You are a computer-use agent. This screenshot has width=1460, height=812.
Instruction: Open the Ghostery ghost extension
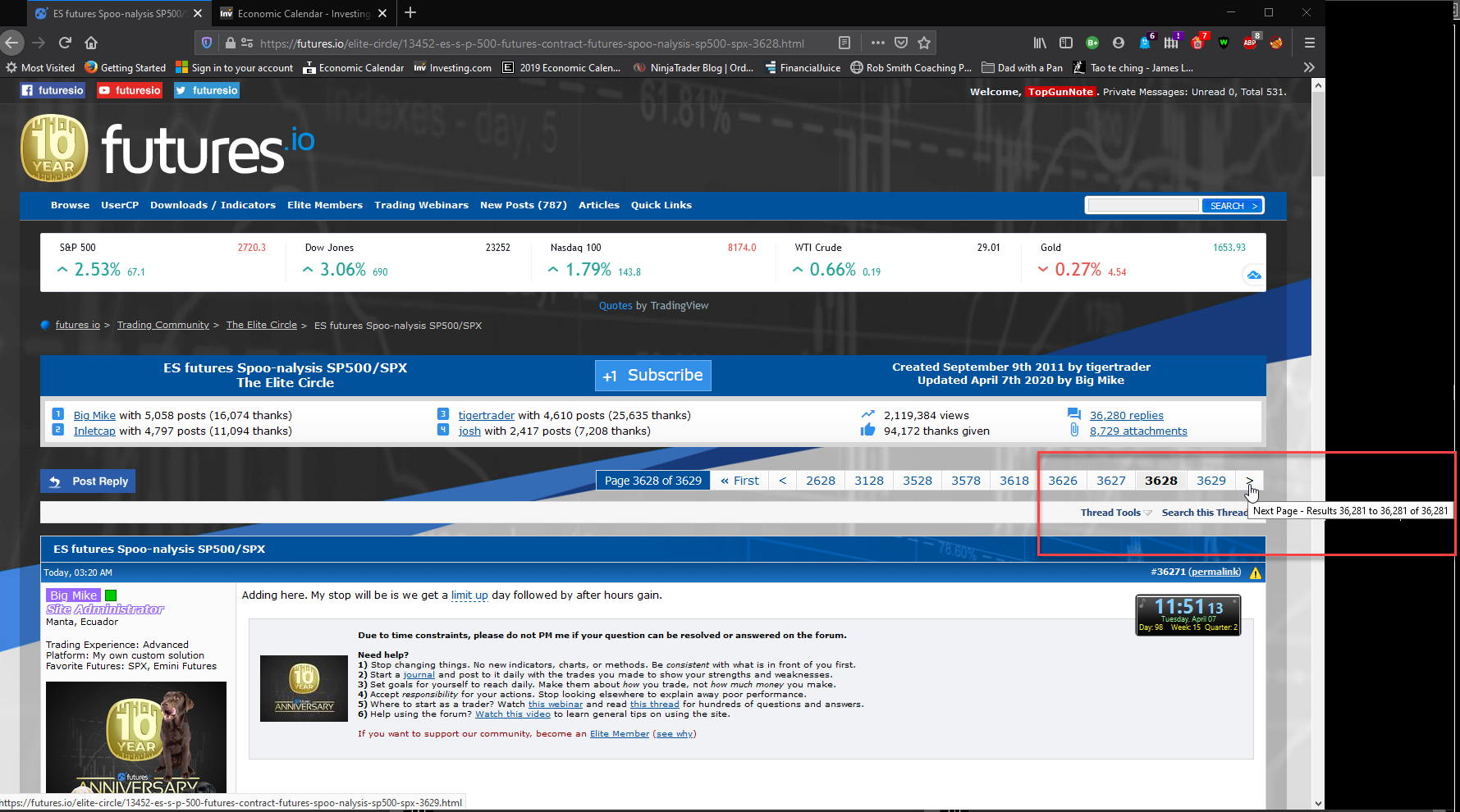pyautogui.click(x=1146, y=42)
